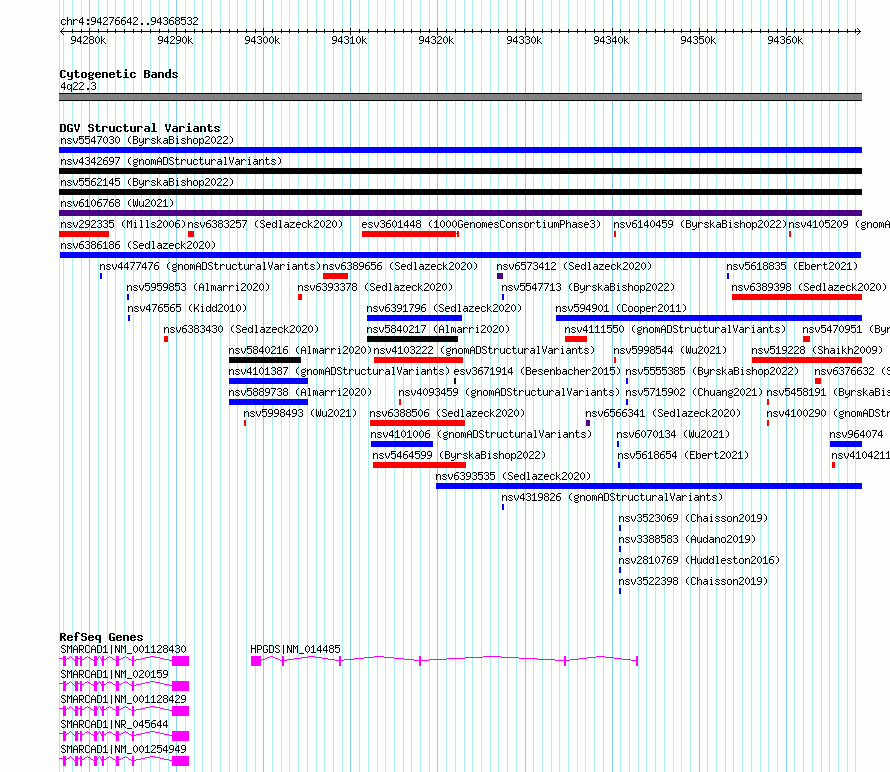Click the Cytogenetic Bands track title
Image resolution: width=890 pixels, height=772 pixels.
pos(119,74)
